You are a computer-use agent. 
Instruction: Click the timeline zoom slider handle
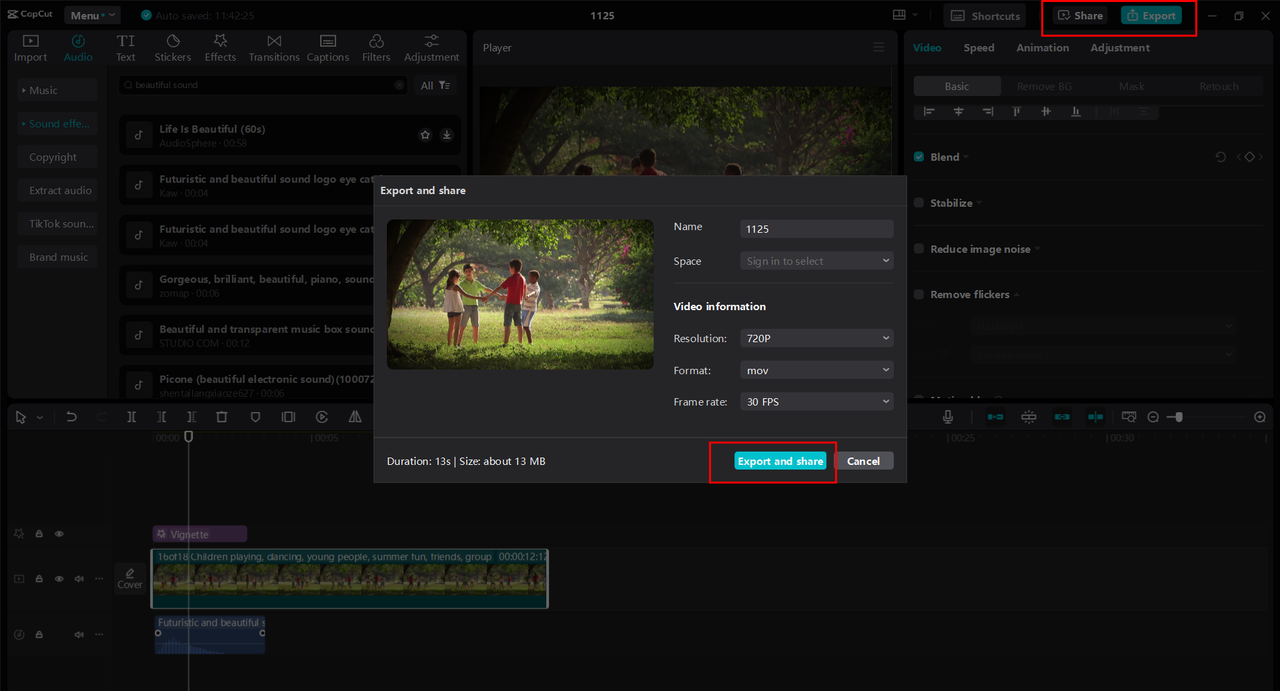pos(1179,417)
